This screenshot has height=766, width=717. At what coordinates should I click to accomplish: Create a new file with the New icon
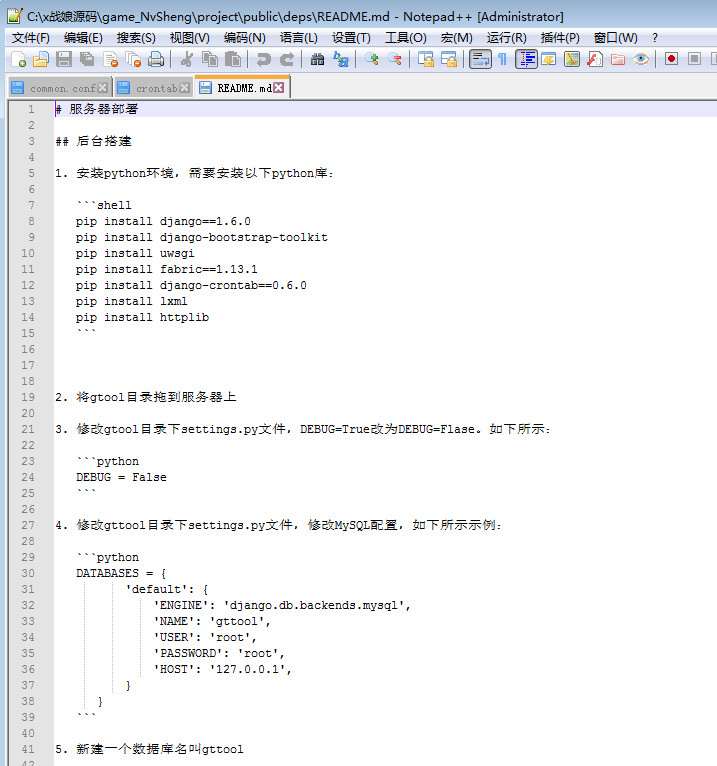tap(18, 60)
